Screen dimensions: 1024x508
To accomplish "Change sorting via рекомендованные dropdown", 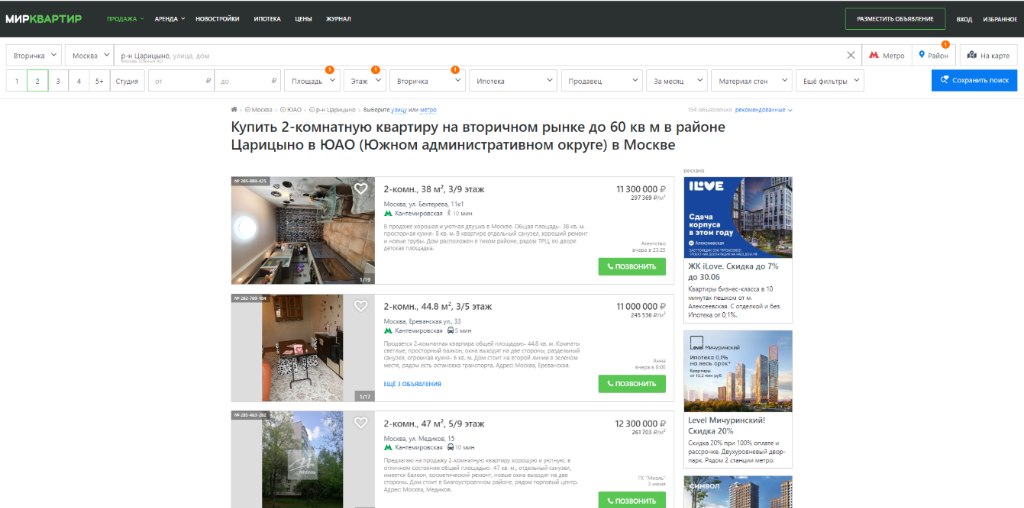I will tap(763, 110).
